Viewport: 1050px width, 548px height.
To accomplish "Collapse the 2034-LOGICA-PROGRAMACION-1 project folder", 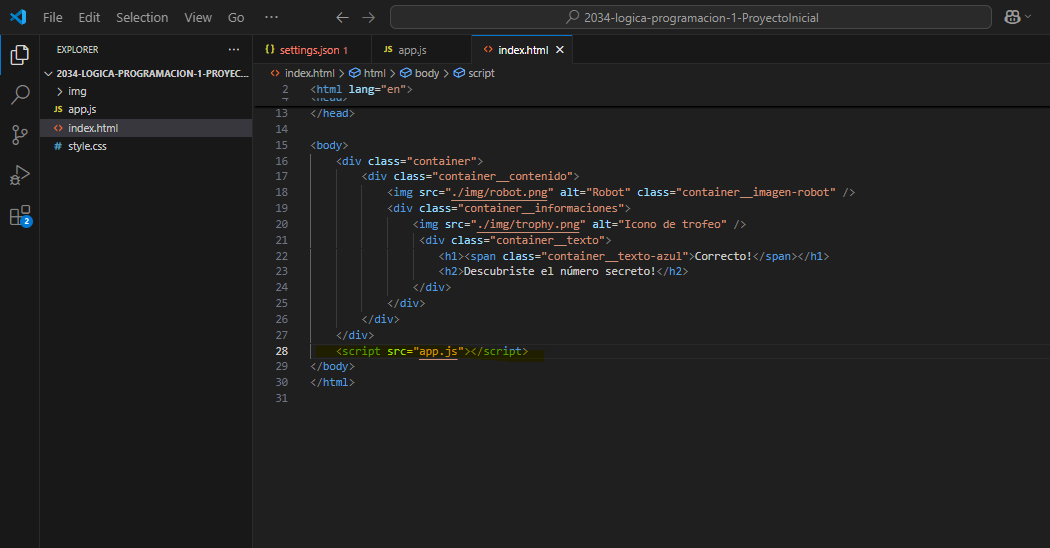I will (146, 73).
